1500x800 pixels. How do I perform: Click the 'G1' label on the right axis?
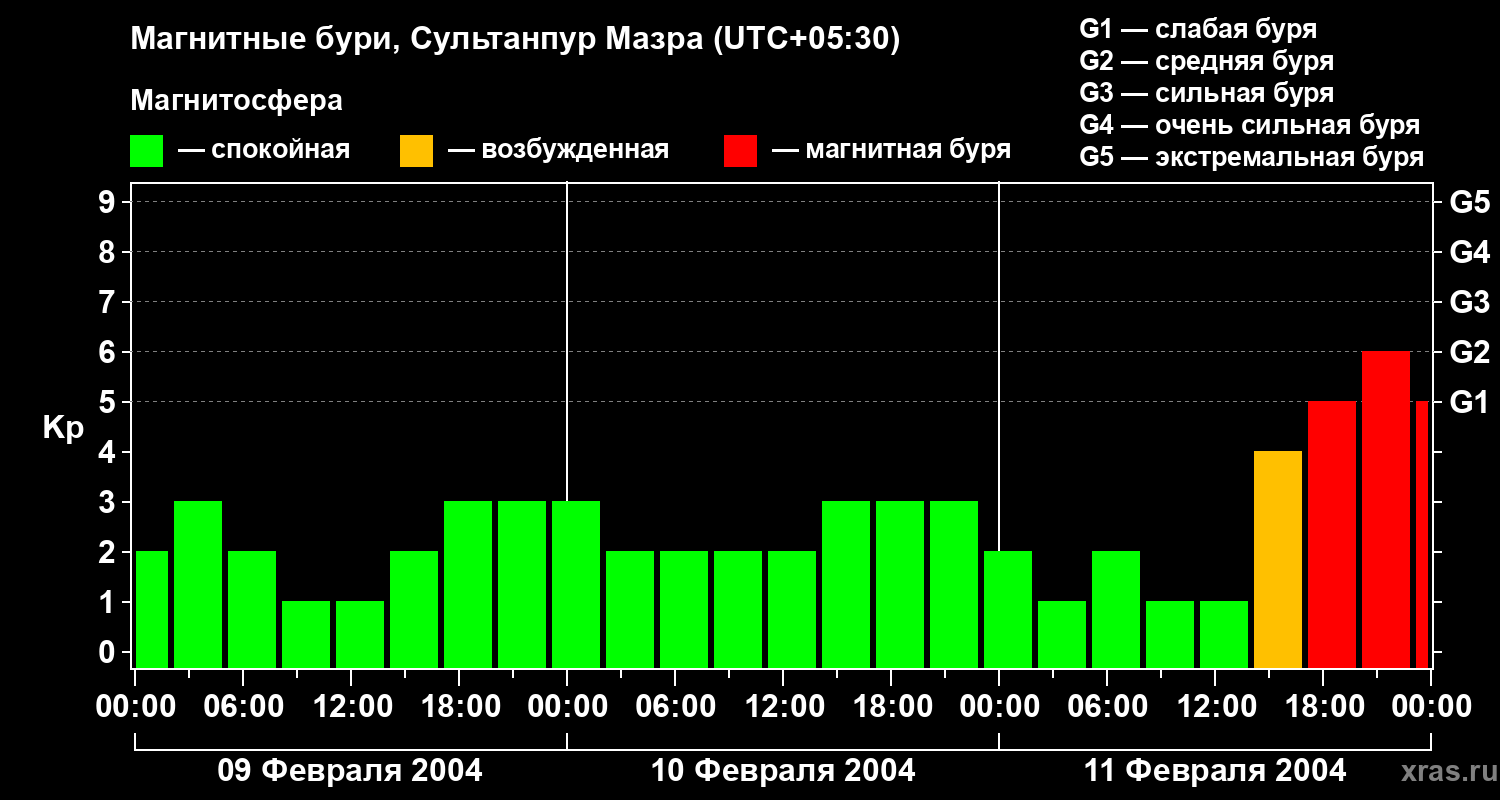(x=1470, y=402)
